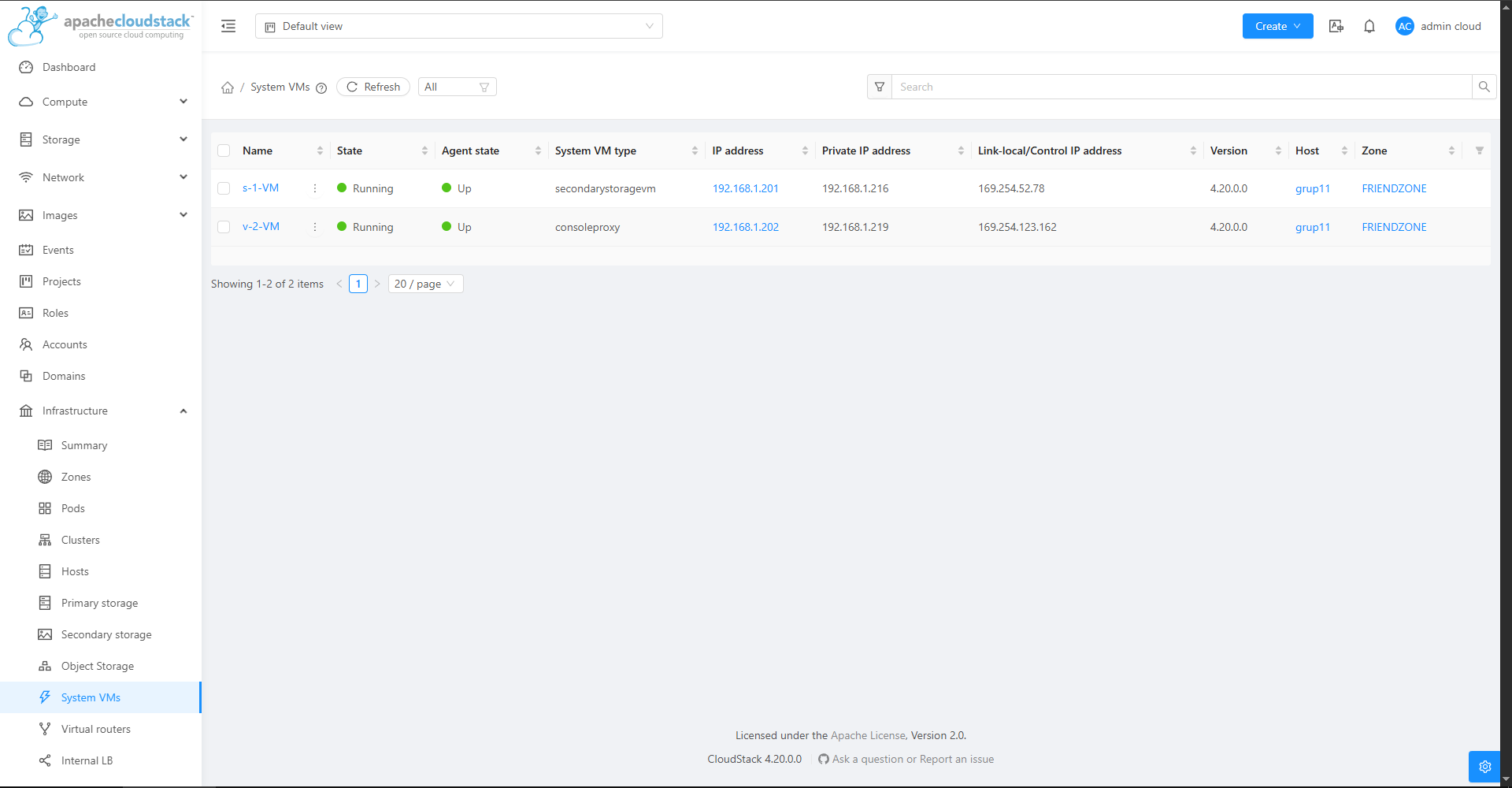Open the FRIENDZONE zone link for s-1-VM
This screenshot has width=1512, height=788.
coord(1394,188)
